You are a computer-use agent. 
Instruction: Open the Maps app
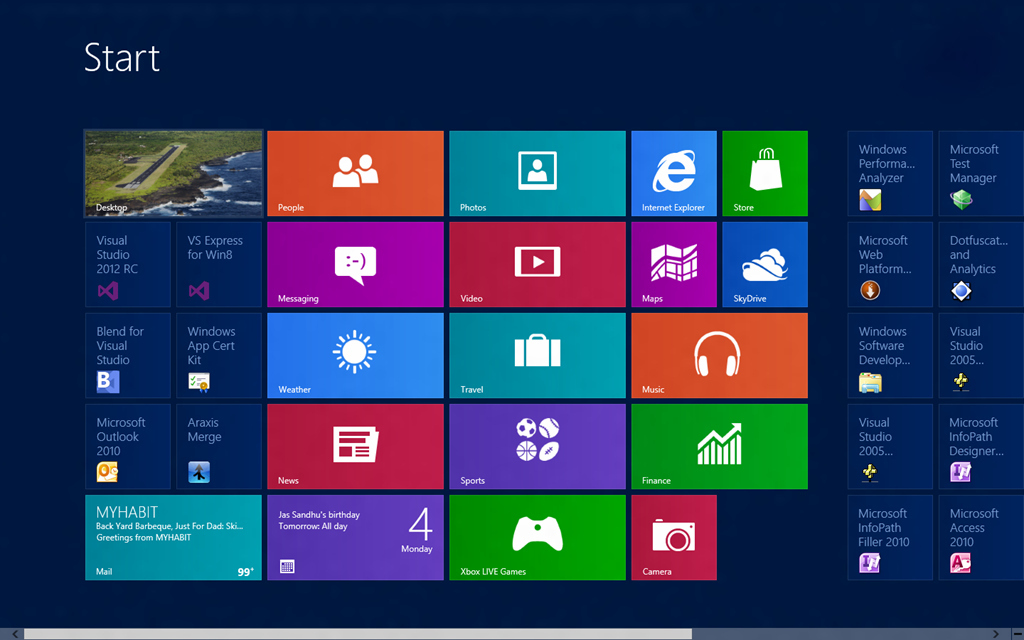pyautogui.click(x=672, y=264)
